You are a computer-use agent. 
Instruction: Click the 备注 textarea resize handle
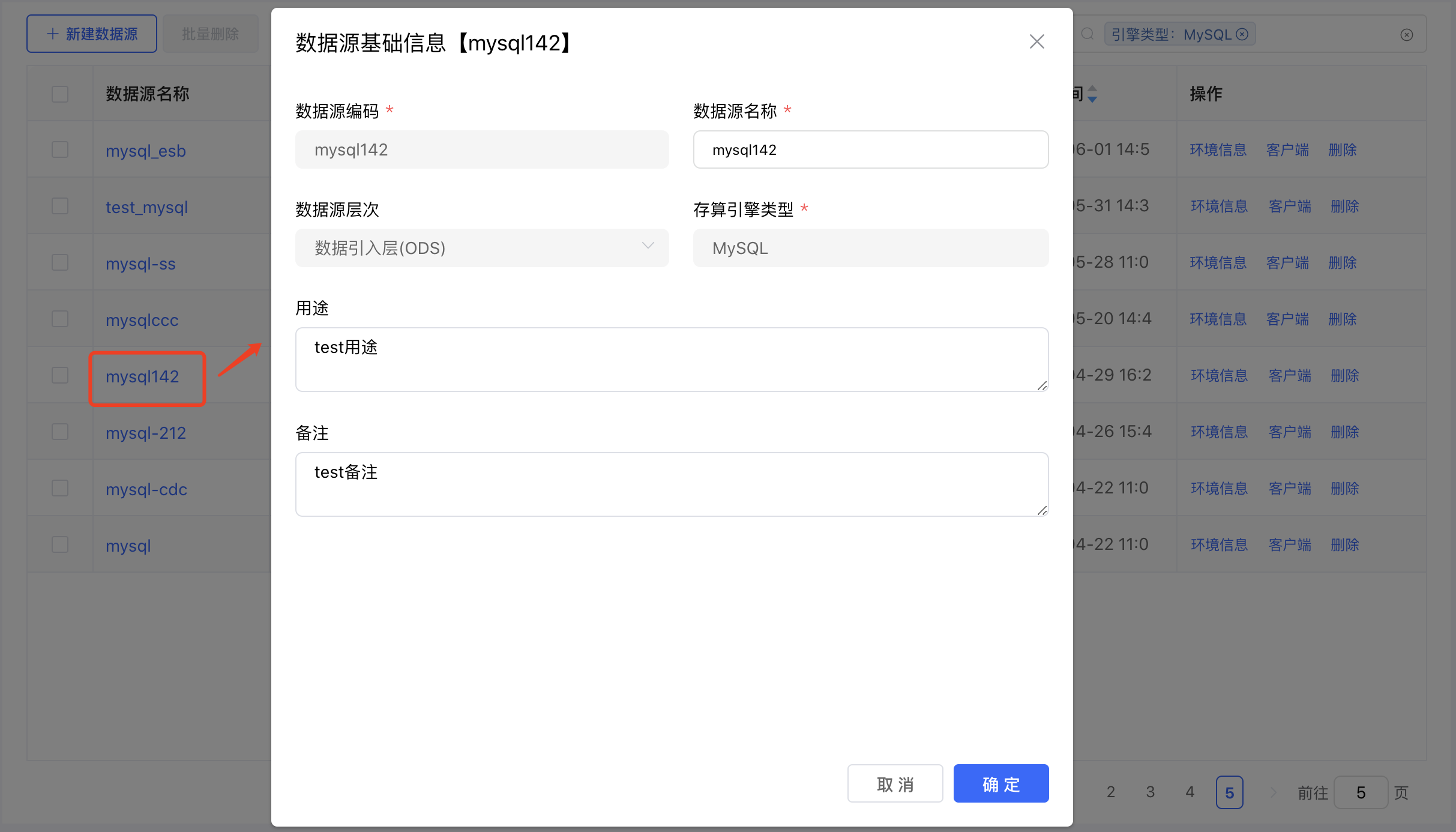click(x=1042, y=511)
